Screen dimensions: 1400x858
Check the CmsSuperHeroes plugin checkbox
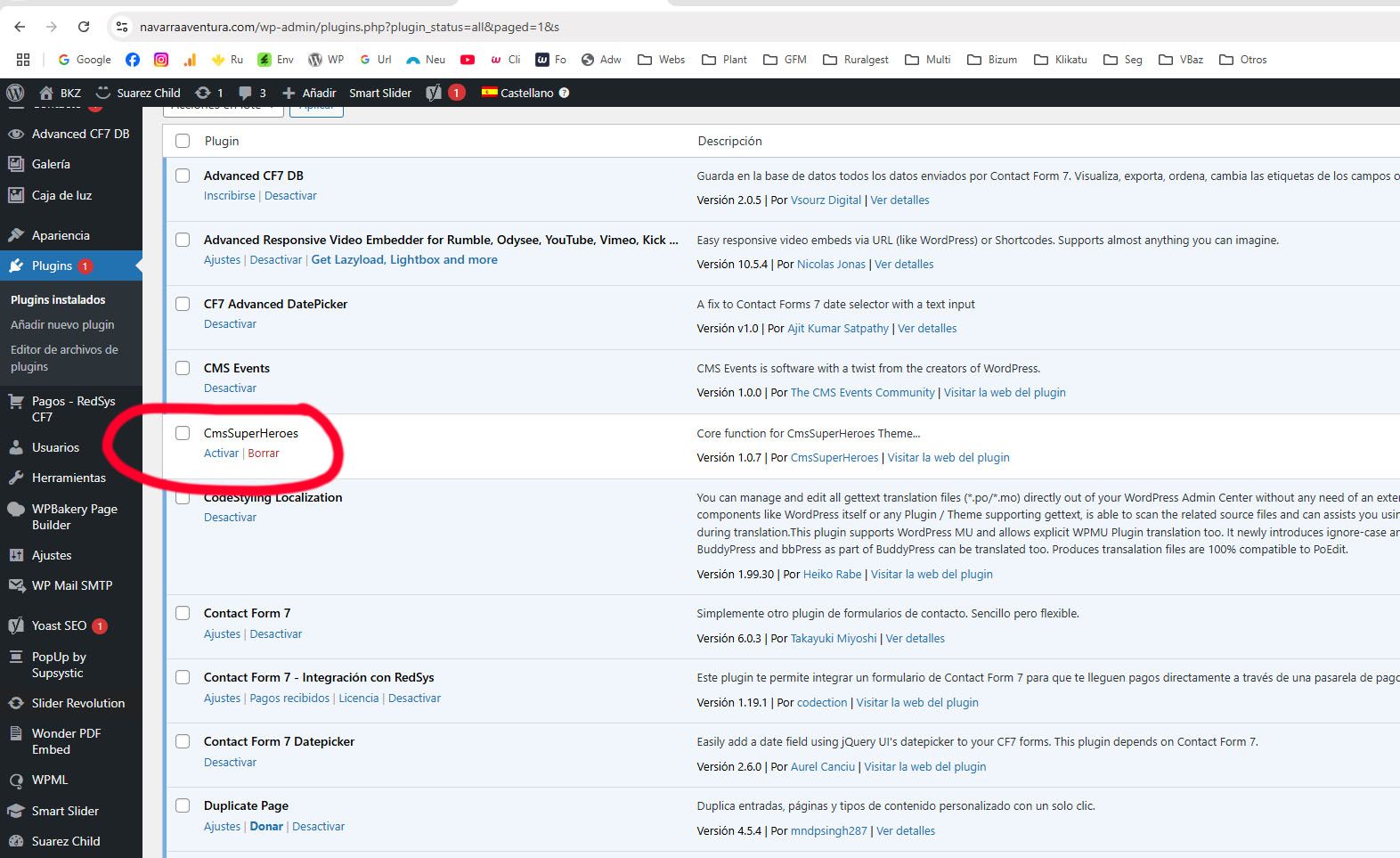click(183, 433)
